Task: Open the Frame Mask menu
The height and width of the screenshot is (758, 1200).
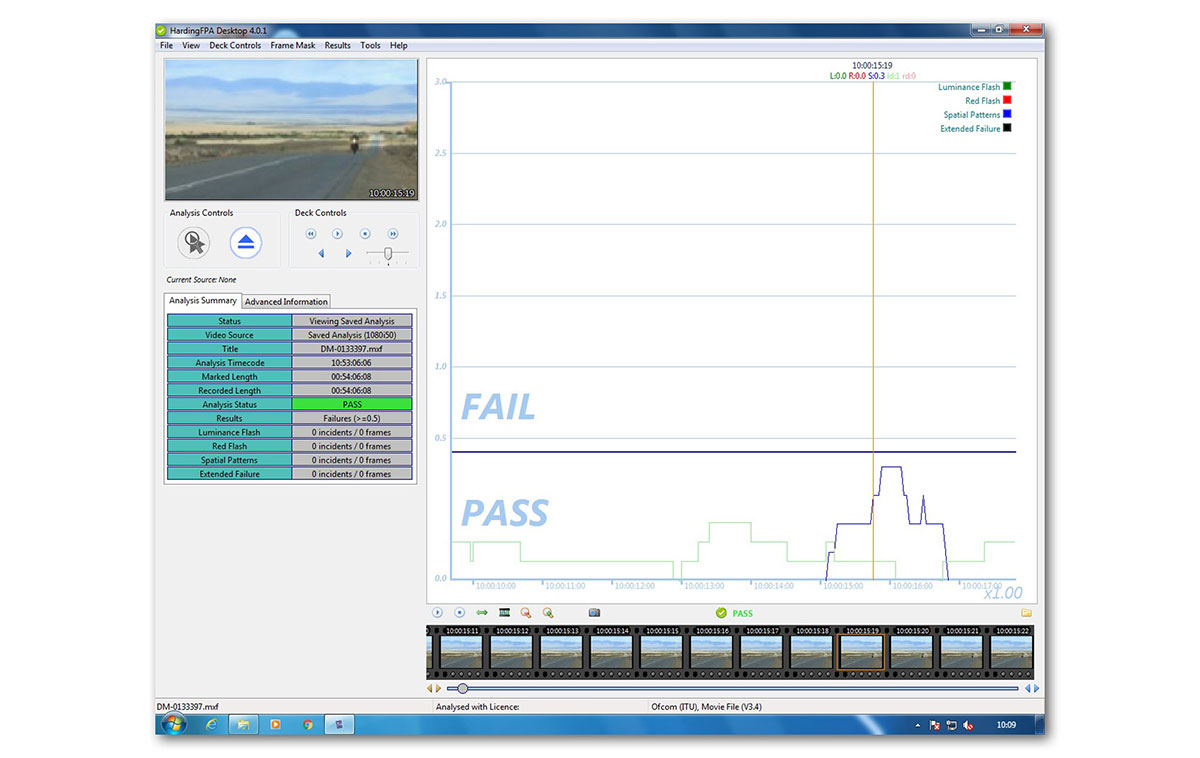Action: (292, 45)
